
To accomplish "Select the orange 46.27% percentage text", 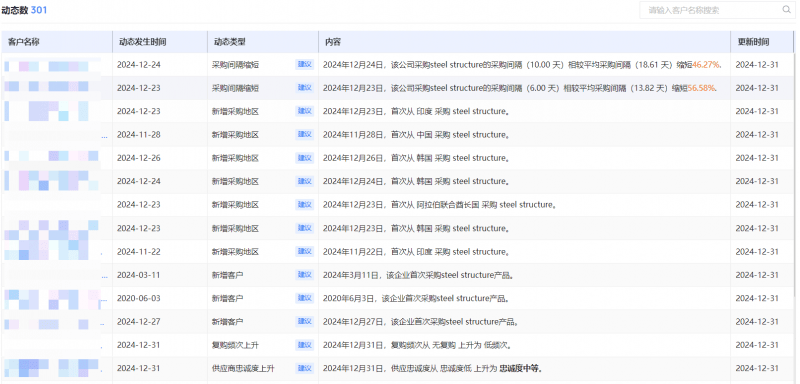I will point(706,65).
